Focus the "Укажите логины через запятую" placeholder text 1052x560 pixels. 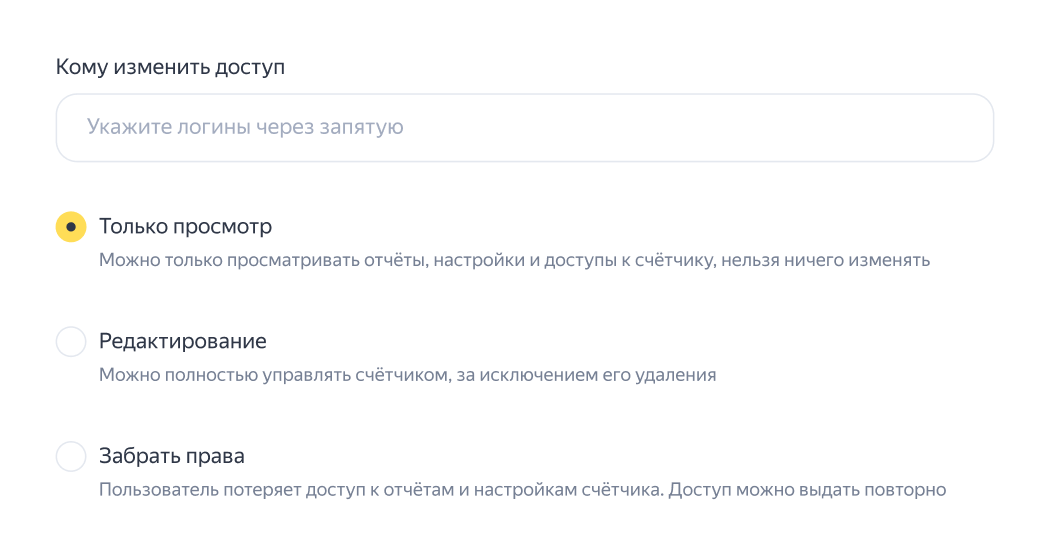(245, 128)
